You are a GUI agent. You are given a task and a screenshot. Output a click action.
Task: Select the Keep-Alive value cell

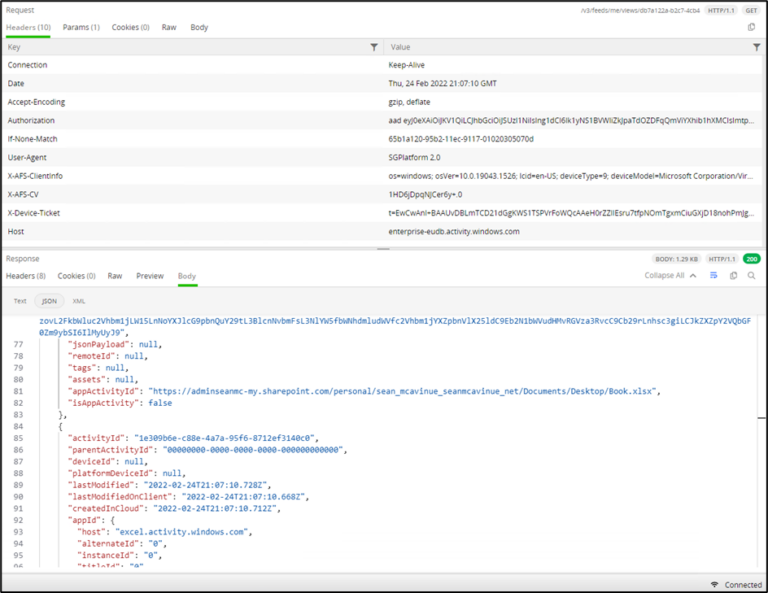coord(407,65)
